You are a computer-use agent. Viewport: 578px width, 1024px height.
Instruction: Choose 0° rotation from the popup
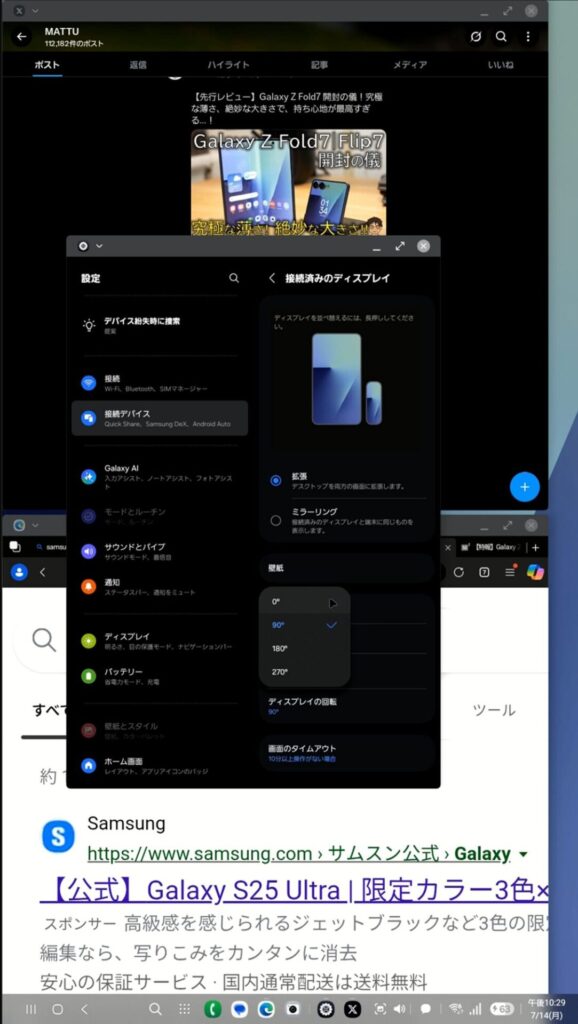point(304,601)
